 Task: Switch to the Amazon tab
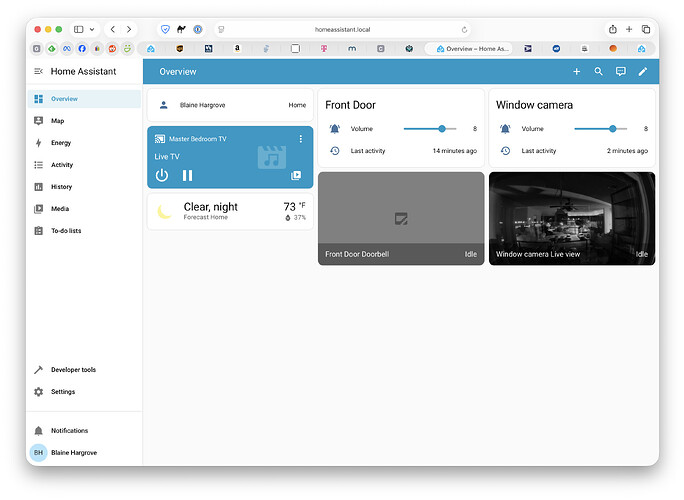(237, 48)
